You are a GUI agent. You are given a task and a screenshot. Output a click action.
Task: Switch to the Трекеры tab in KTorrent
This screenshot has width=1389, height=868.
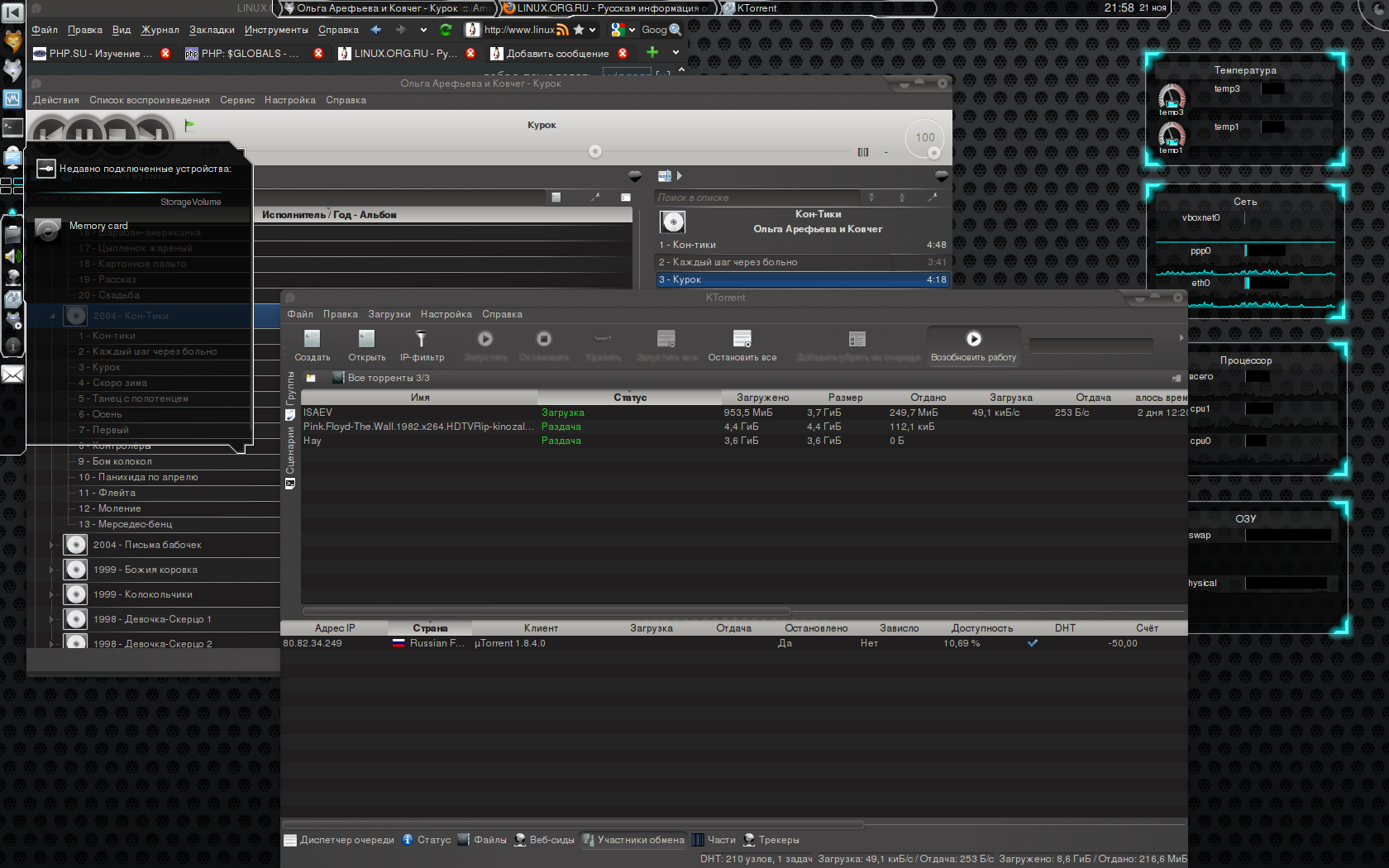click(771, 840)
